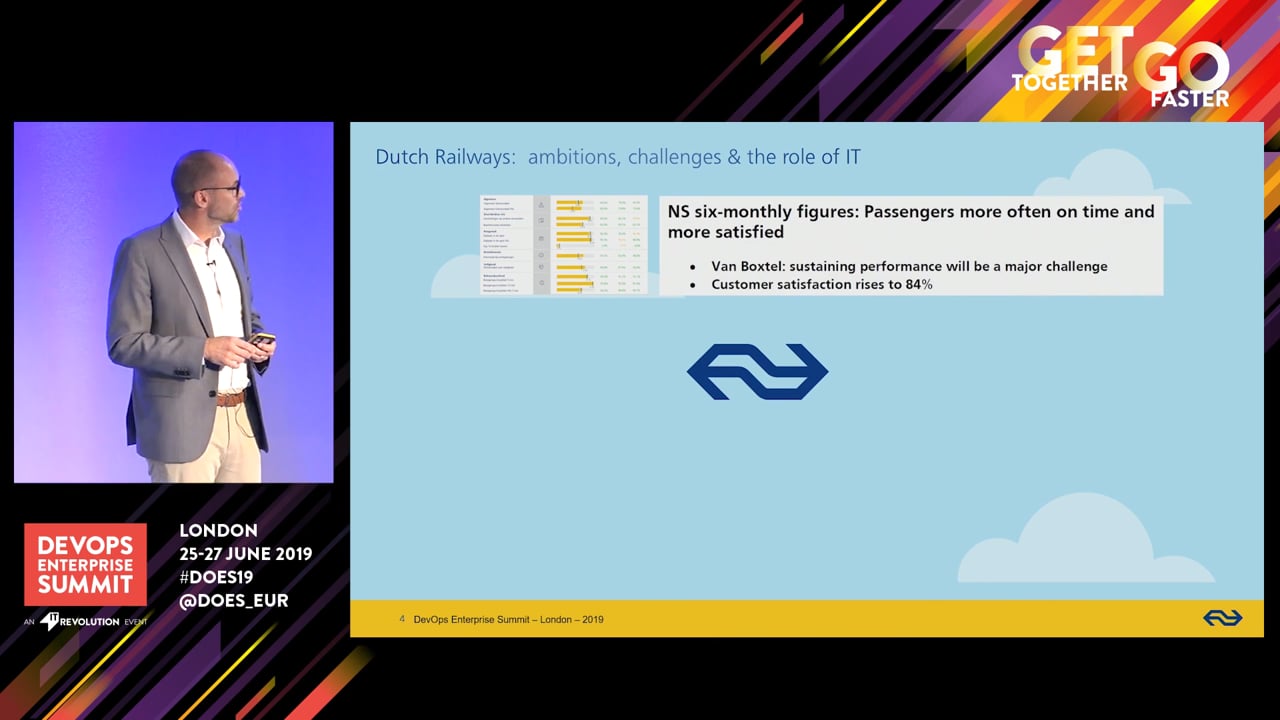Click bullet 'Van Boxtel: sustaining performance will be'

(x=909, y=266)
